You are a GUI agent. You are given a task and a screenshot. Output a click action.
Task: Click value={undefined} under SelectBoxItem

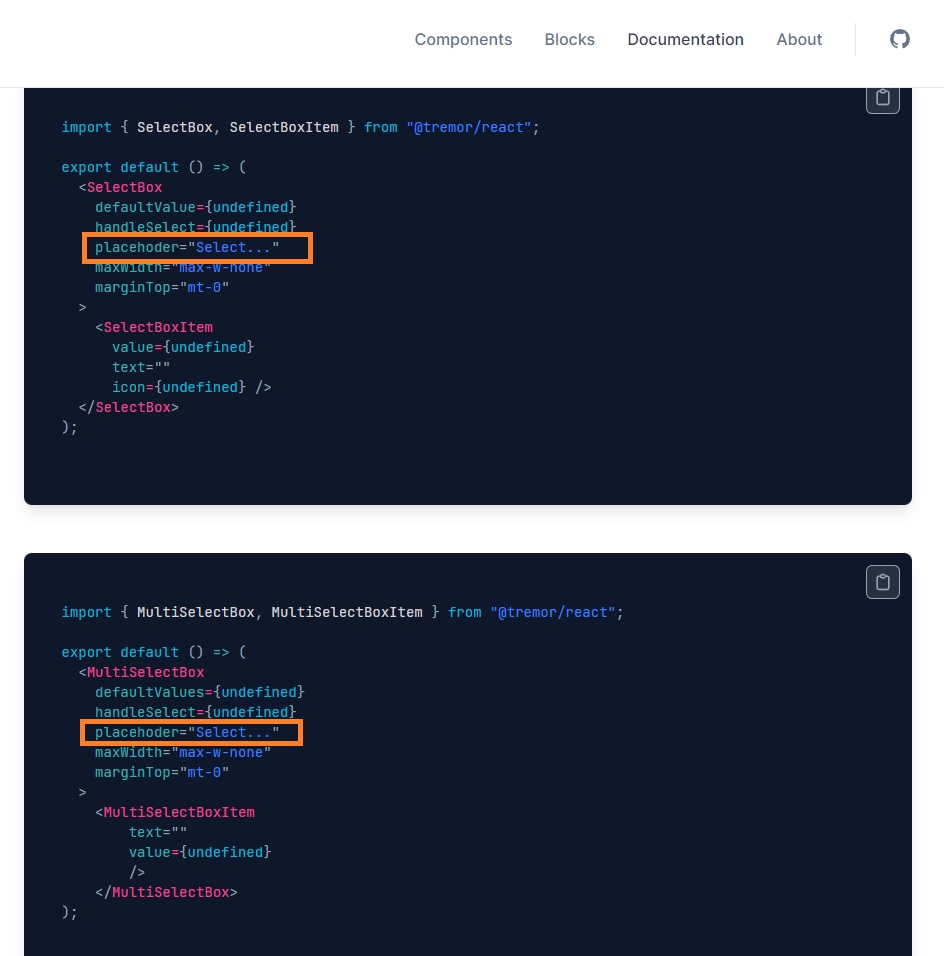point(183,348)
